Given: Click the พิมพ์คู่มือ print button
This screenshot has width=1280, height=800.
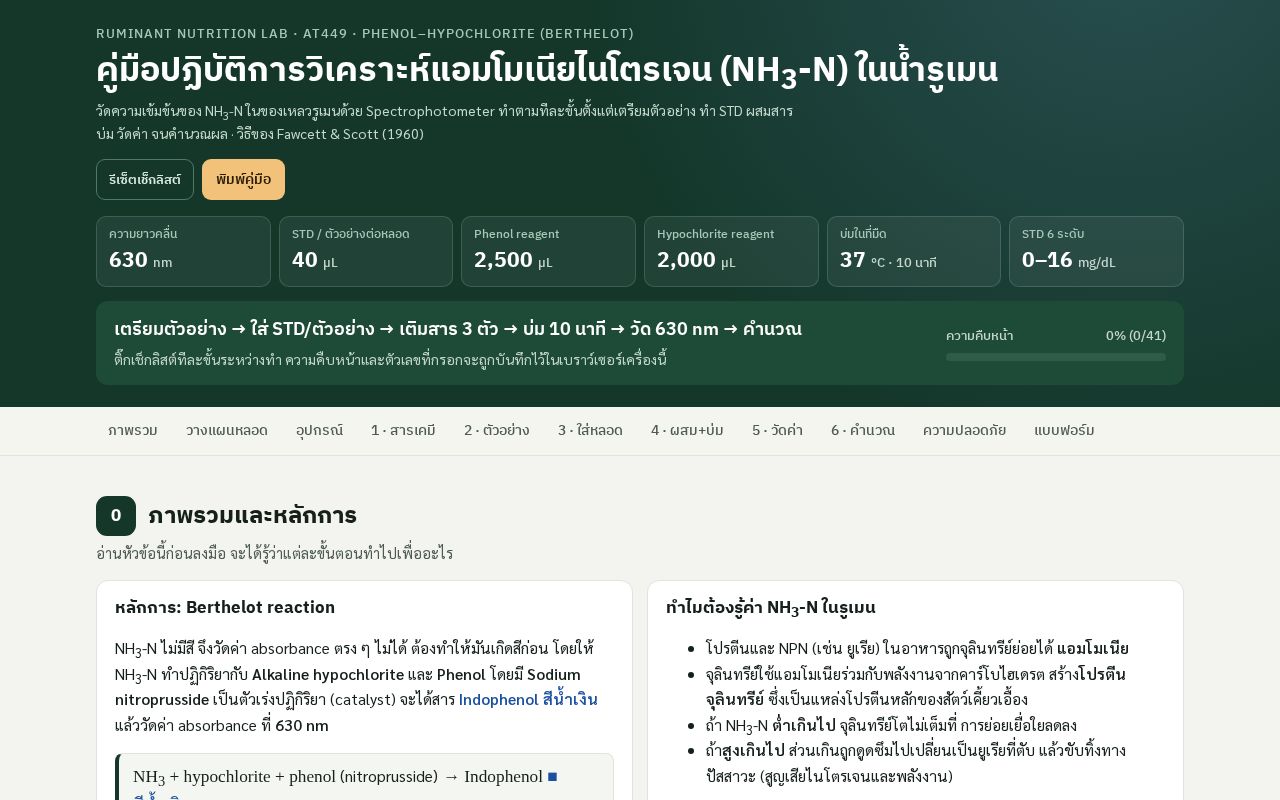Looking at the screenshot, I should click(x=243, y=180).
